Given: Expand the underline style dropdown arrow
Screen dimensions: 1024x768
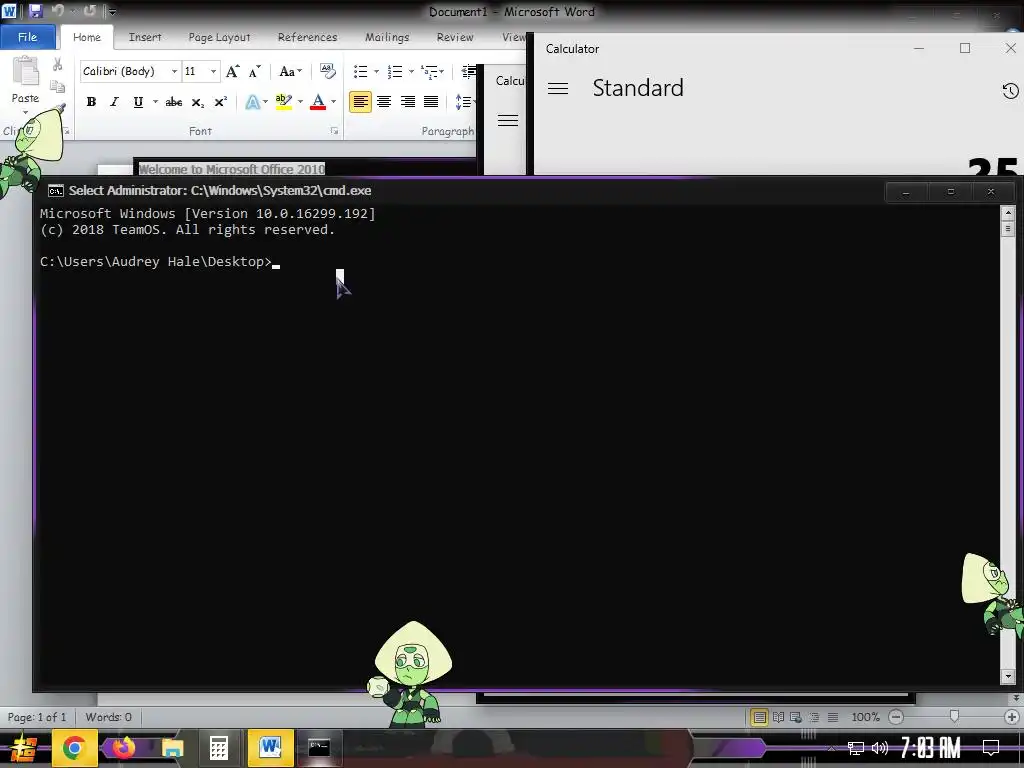Looking at the screenshot, I should point(155,102).
